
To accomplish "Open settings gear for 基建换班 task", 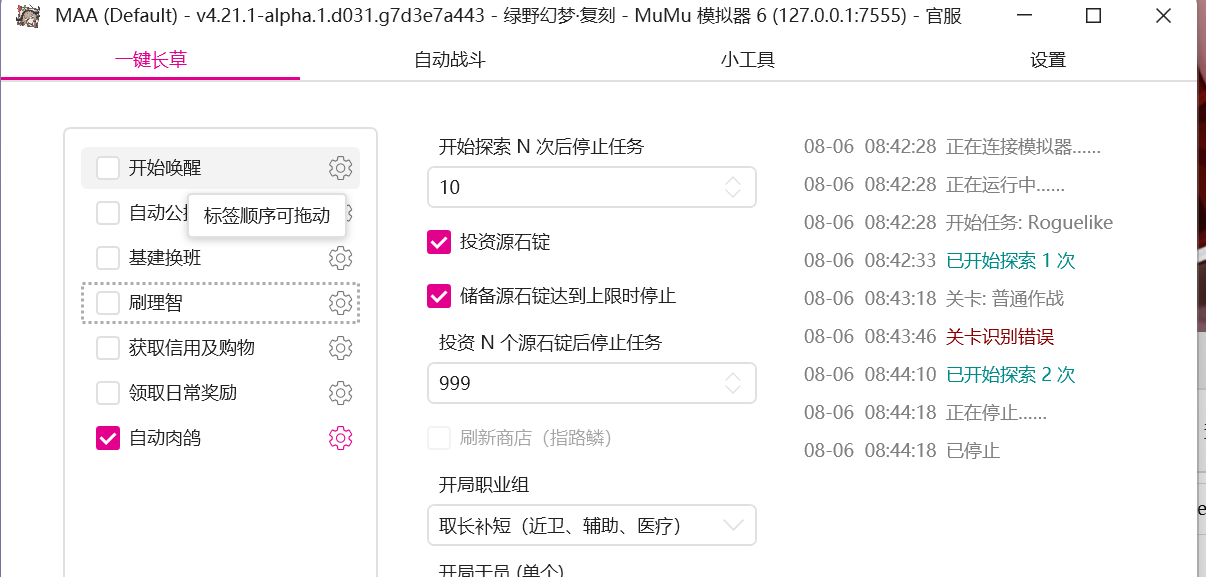I will click(x=340, y=257).
